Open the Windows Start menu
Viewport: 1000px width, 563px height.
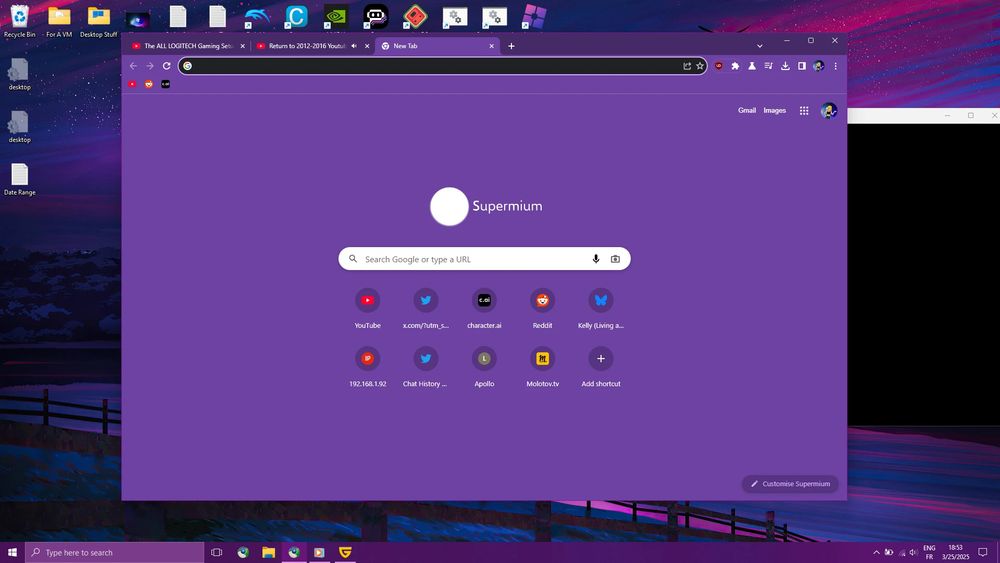[x=12, y=552]
